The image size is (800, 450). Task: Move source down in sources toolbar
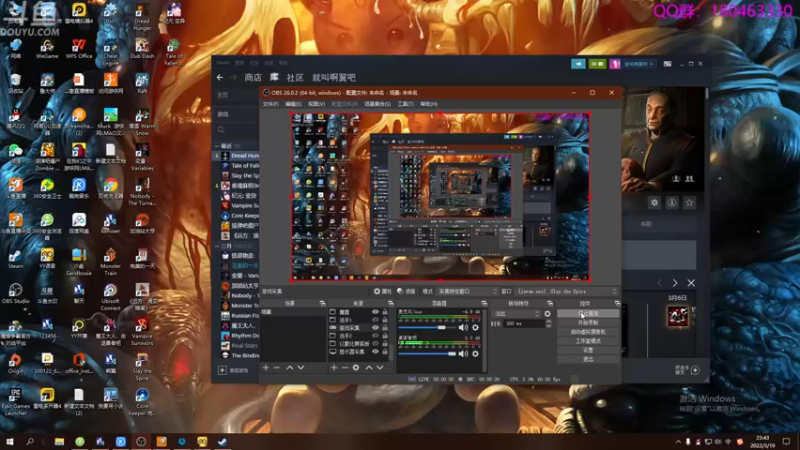(380, 367)
